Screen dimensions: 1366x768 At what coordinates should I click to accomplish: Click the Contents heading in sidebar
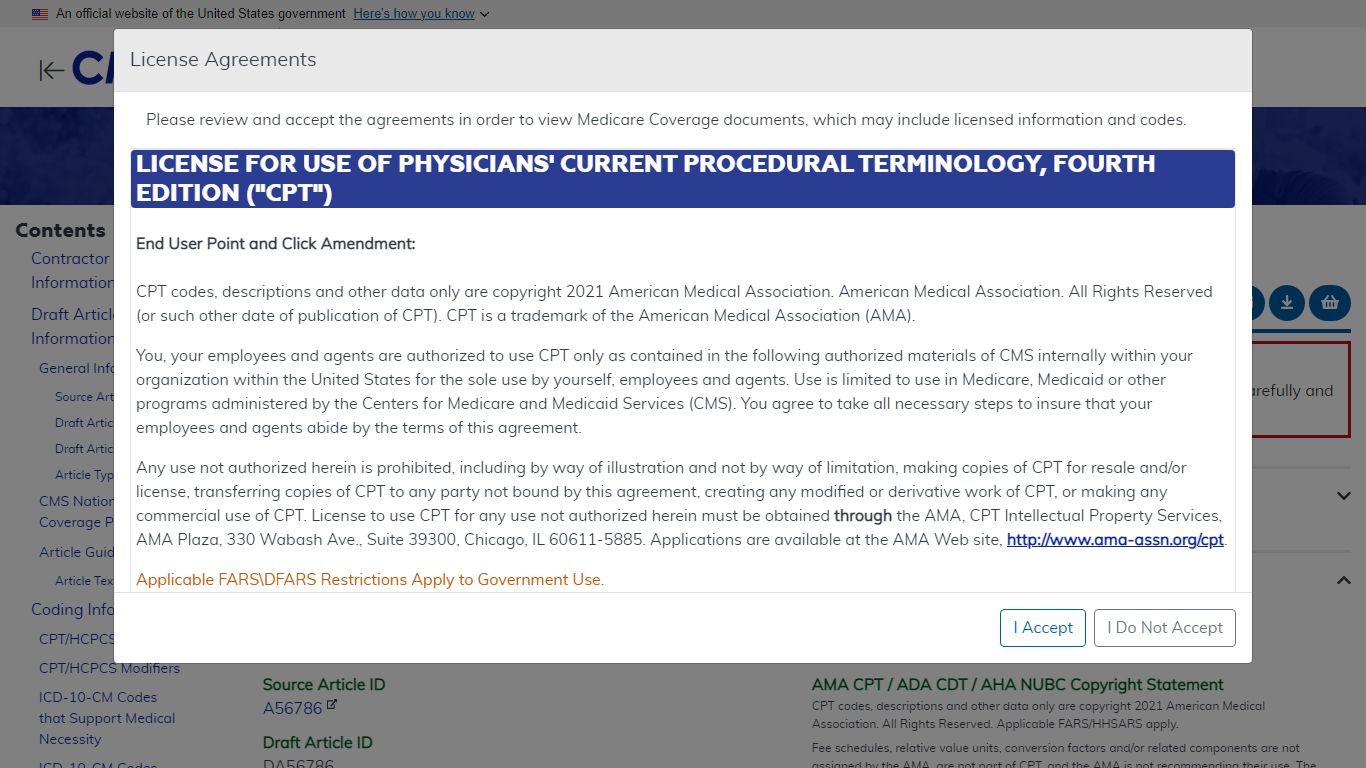pyautogui.click(x=60, y=230)
